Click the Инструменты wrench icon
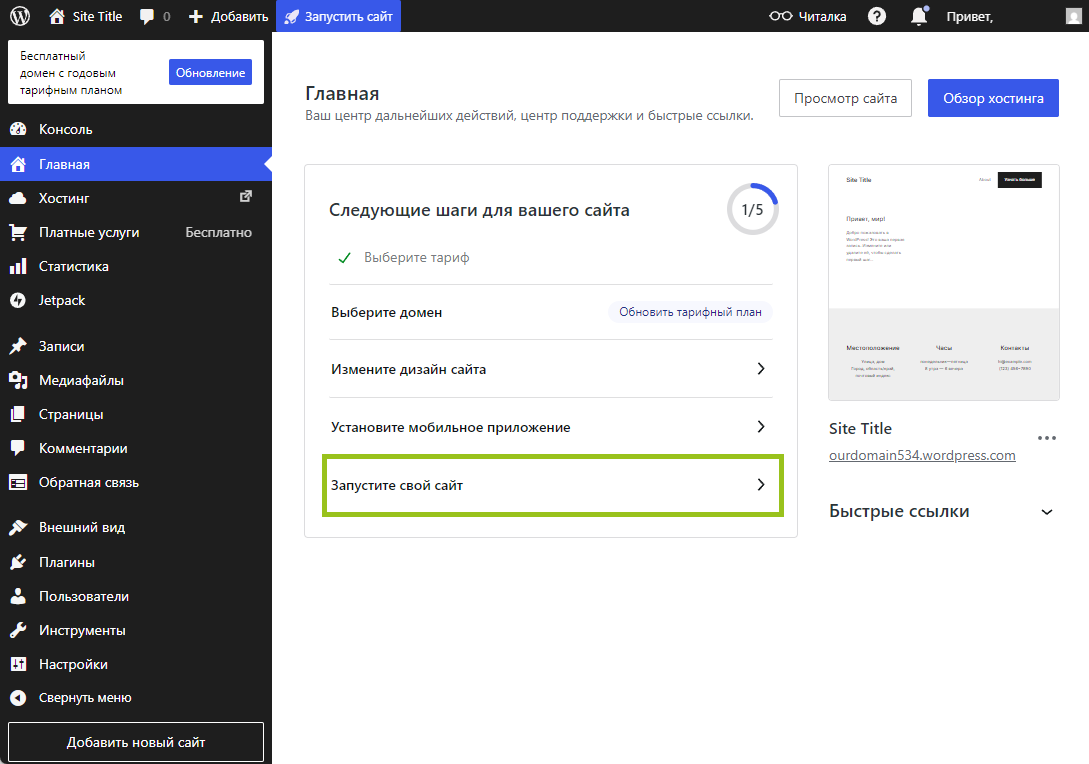1089x764 pixels. click(18, 630)
